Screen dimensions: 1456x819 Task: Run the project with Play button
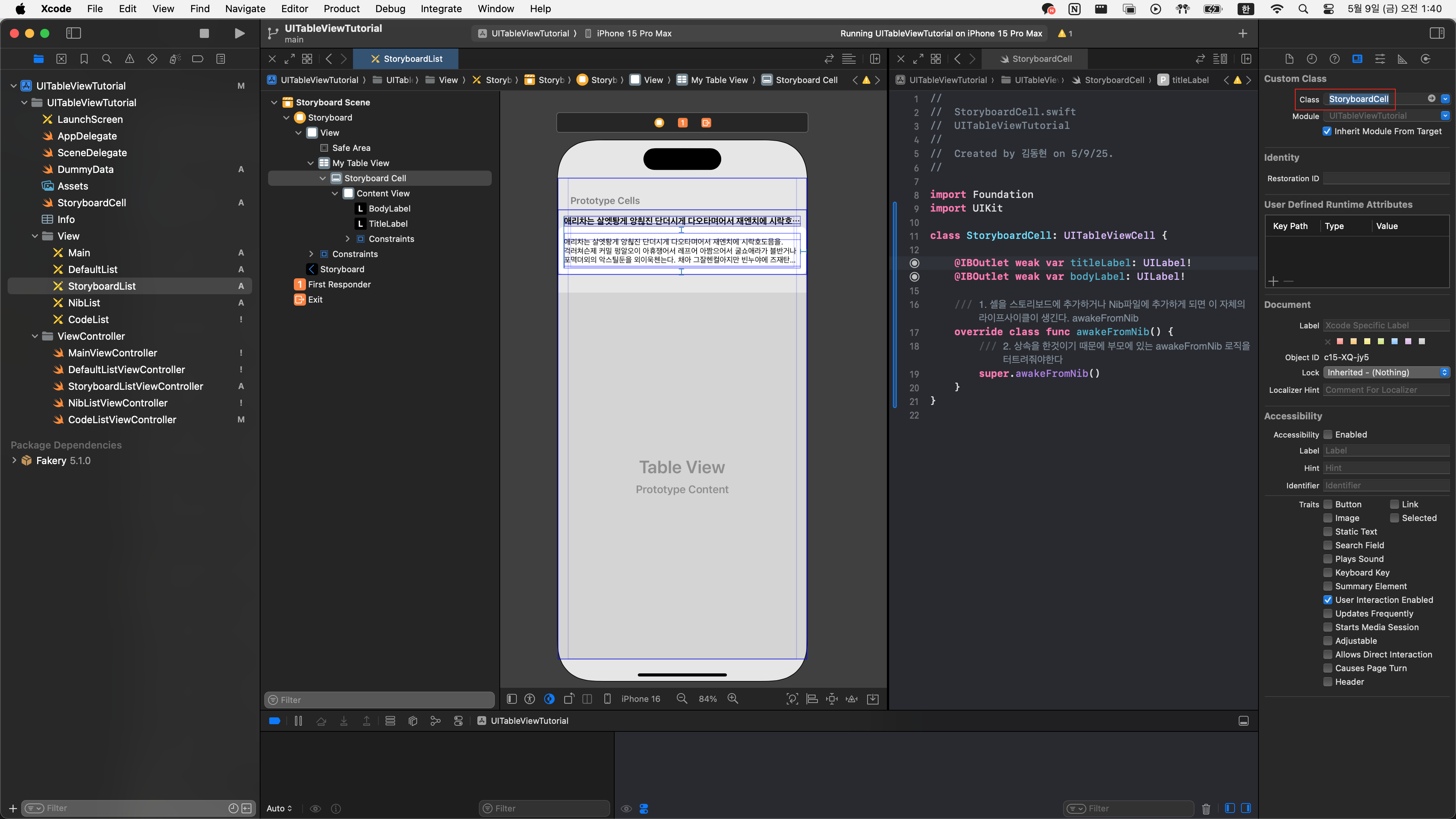point(240,33)
